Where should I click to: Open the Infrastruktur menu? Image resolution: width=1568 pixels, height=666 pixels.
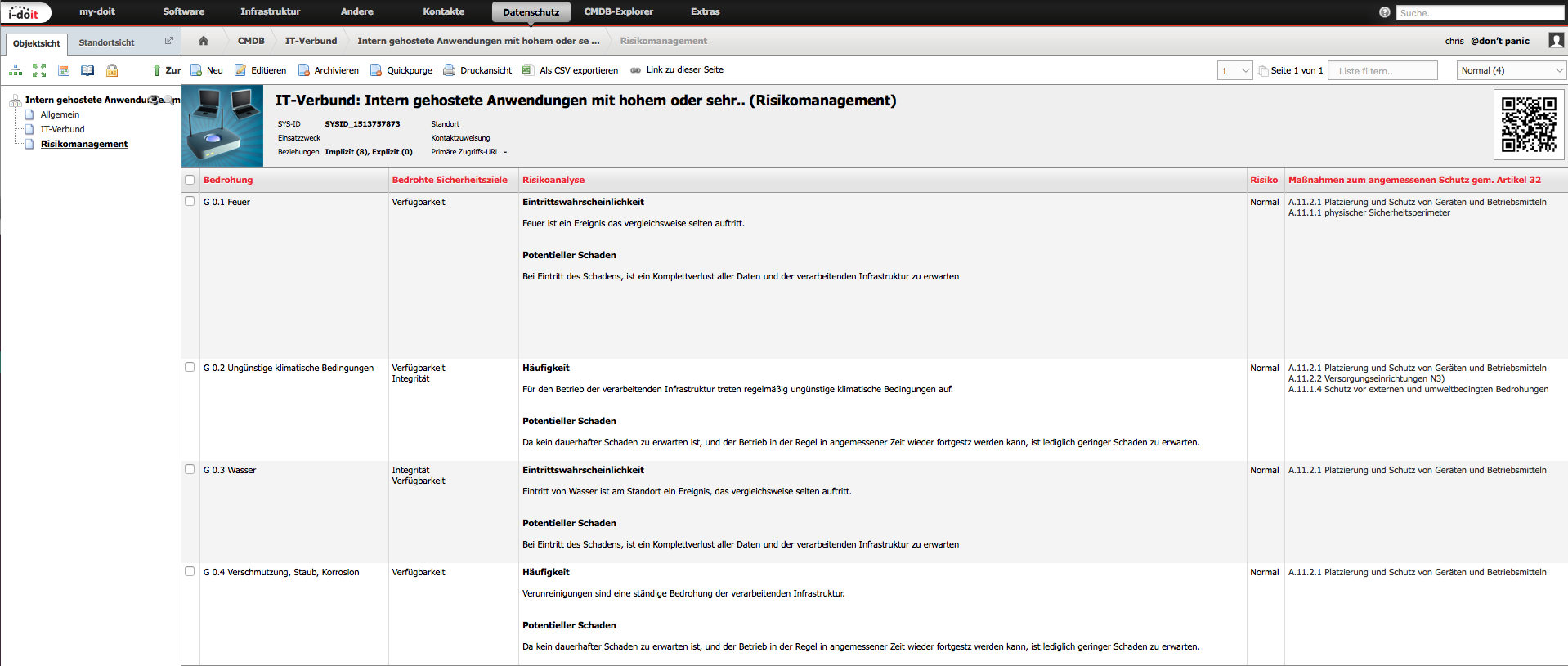271,11
